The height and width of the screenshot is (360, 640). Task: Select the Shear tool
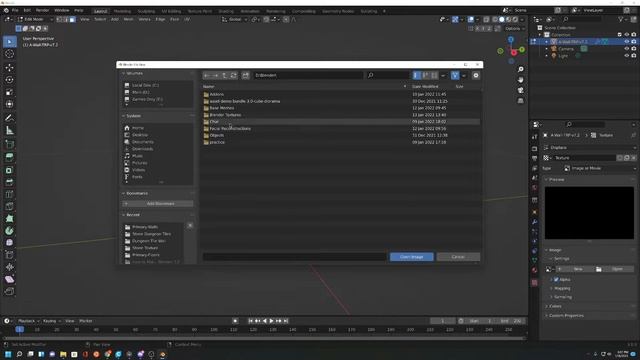tap(9, 279)
